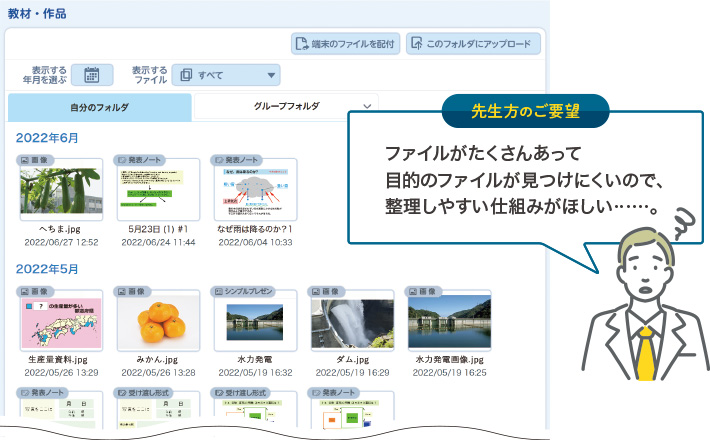
Task: Click the date 2022/05/19 16:32
Action: [x=255, y=373]
